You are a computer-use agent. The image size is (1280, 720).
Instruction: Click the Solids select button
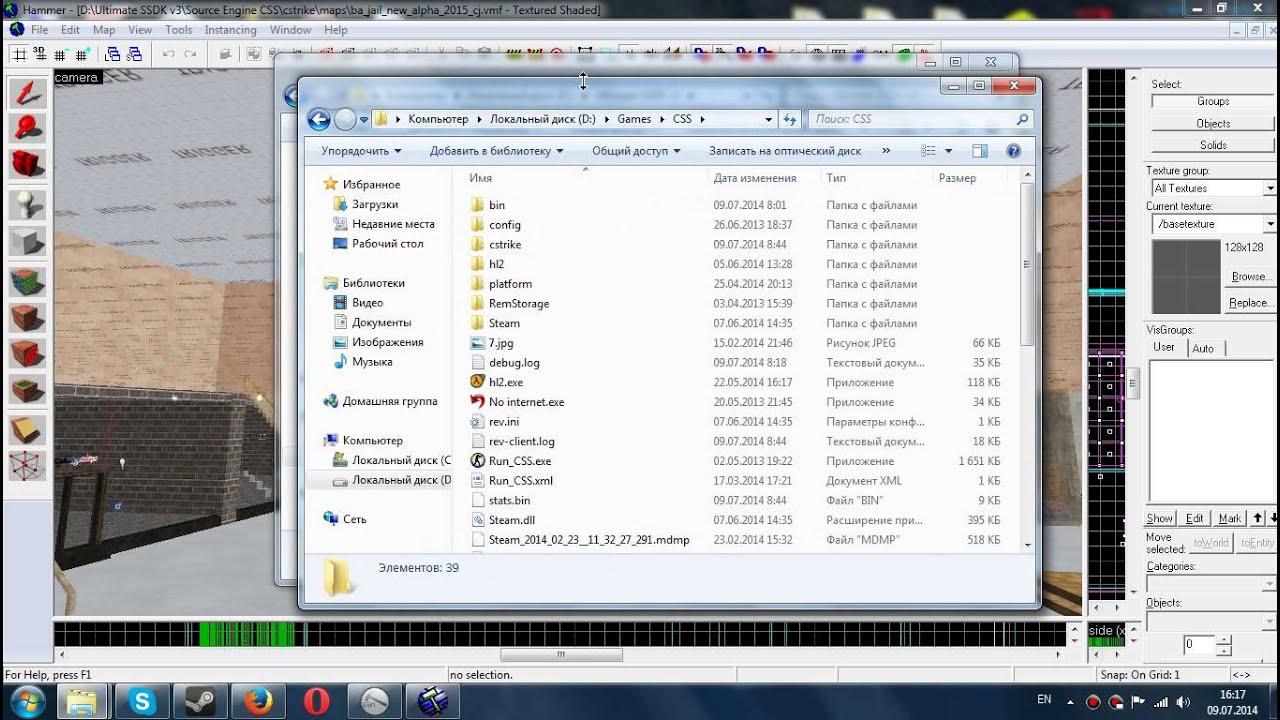pyautogui.click(x=1213, y=145)
